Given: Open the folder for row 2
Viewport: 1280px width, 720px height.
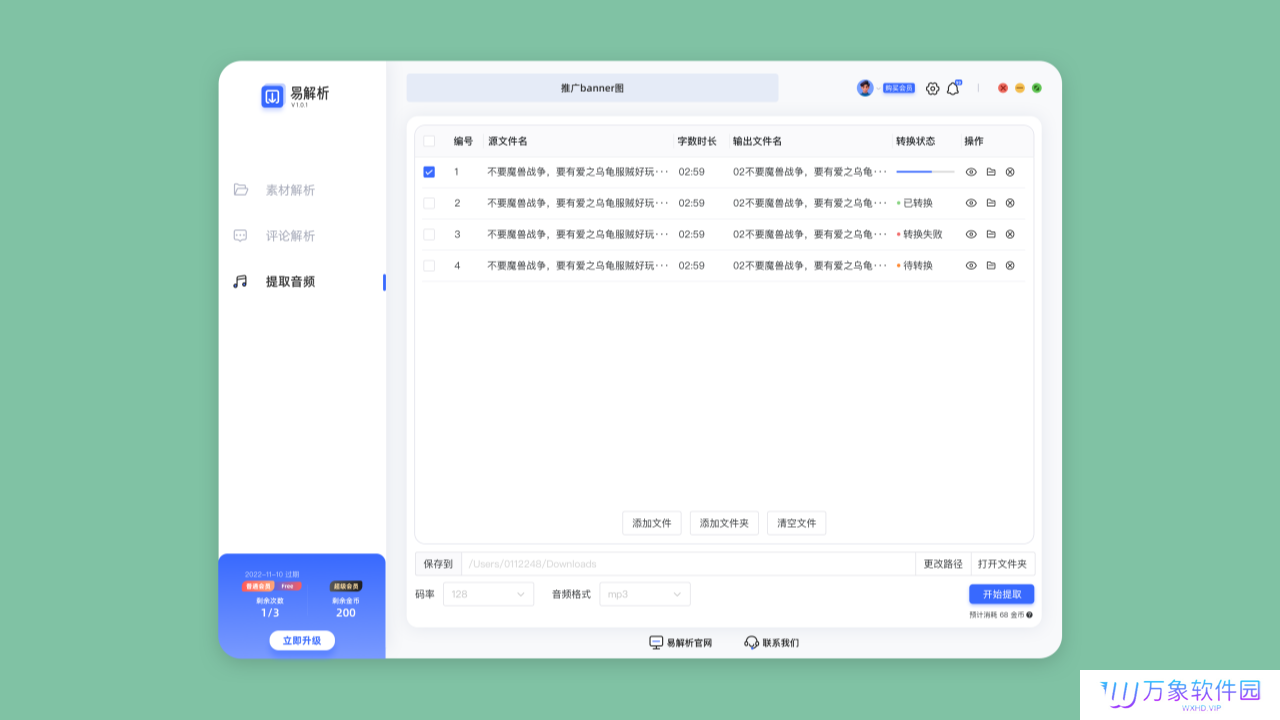Looking at the screenshot, I should [x=991, y=203].
